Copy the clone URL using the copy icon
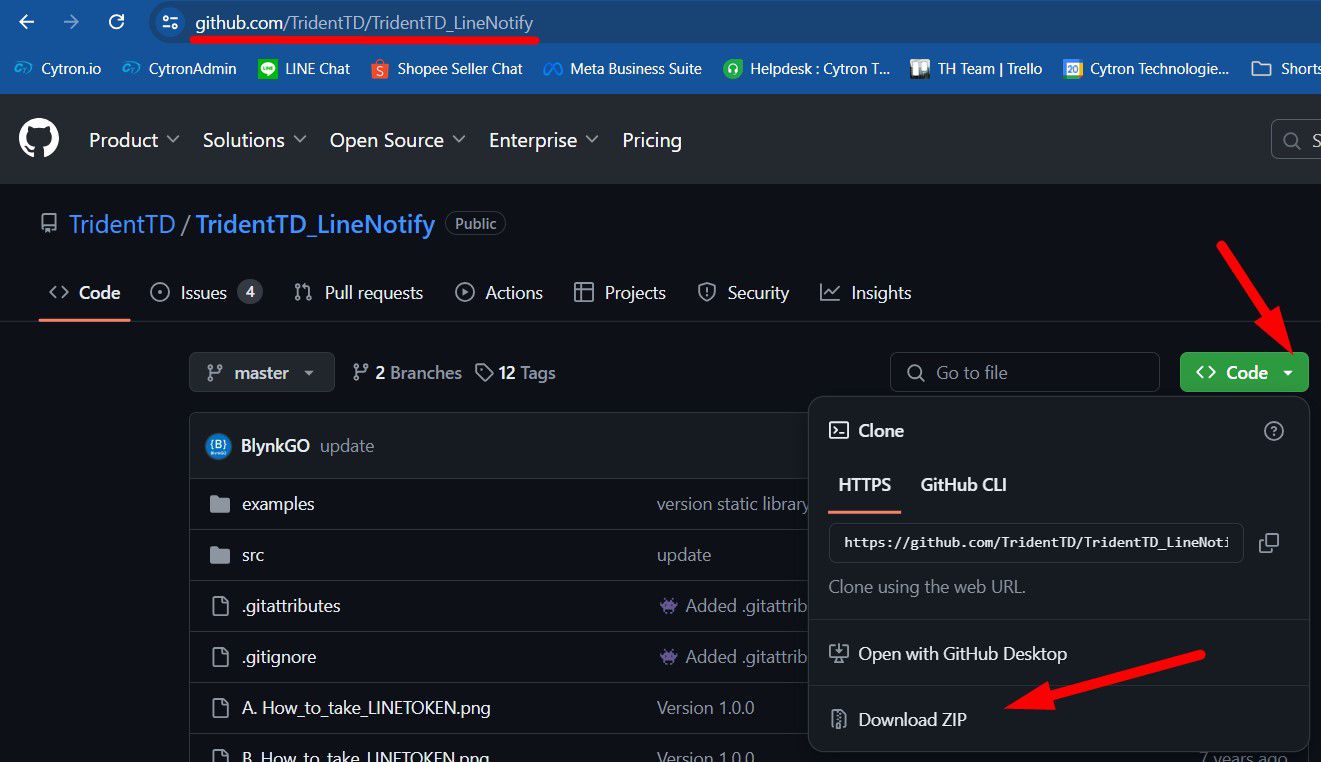1321x762 pixels. (x=1268, y=542)
